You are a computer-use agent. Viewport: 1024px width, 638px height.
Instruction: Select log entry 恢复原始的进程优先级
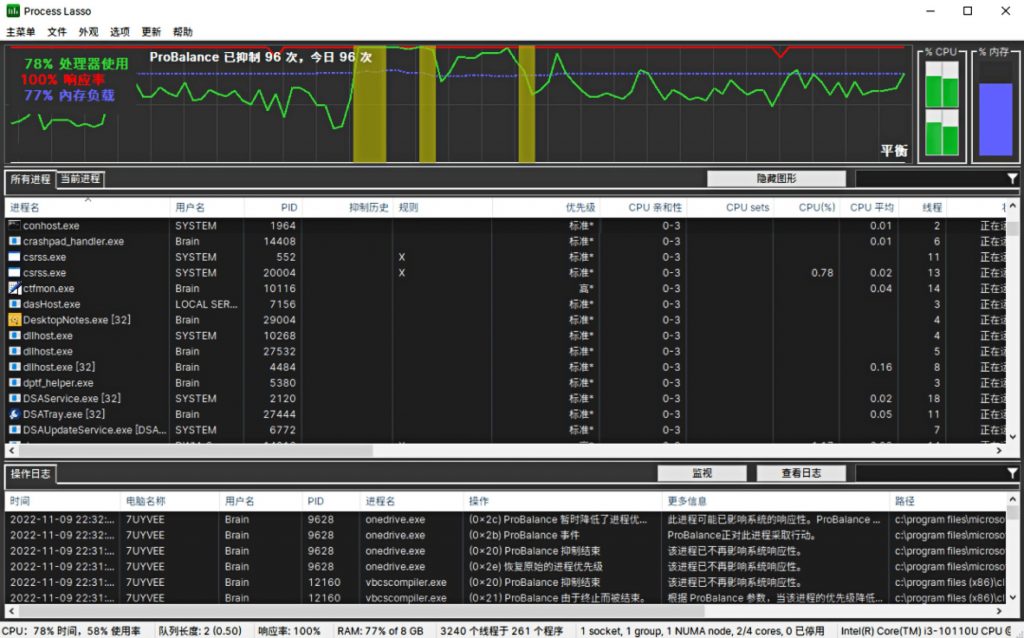tap(506, 567)
